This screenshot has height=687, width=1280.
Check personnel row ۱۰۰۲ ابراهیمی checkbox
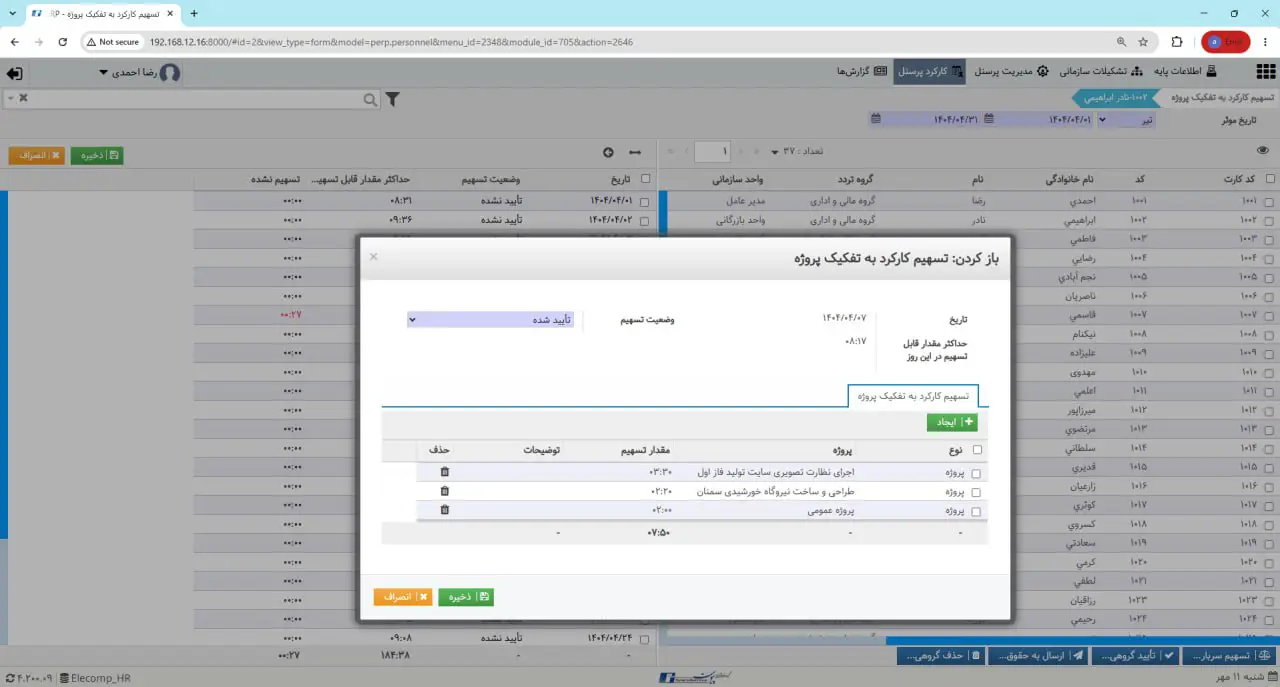point(1269,221)
